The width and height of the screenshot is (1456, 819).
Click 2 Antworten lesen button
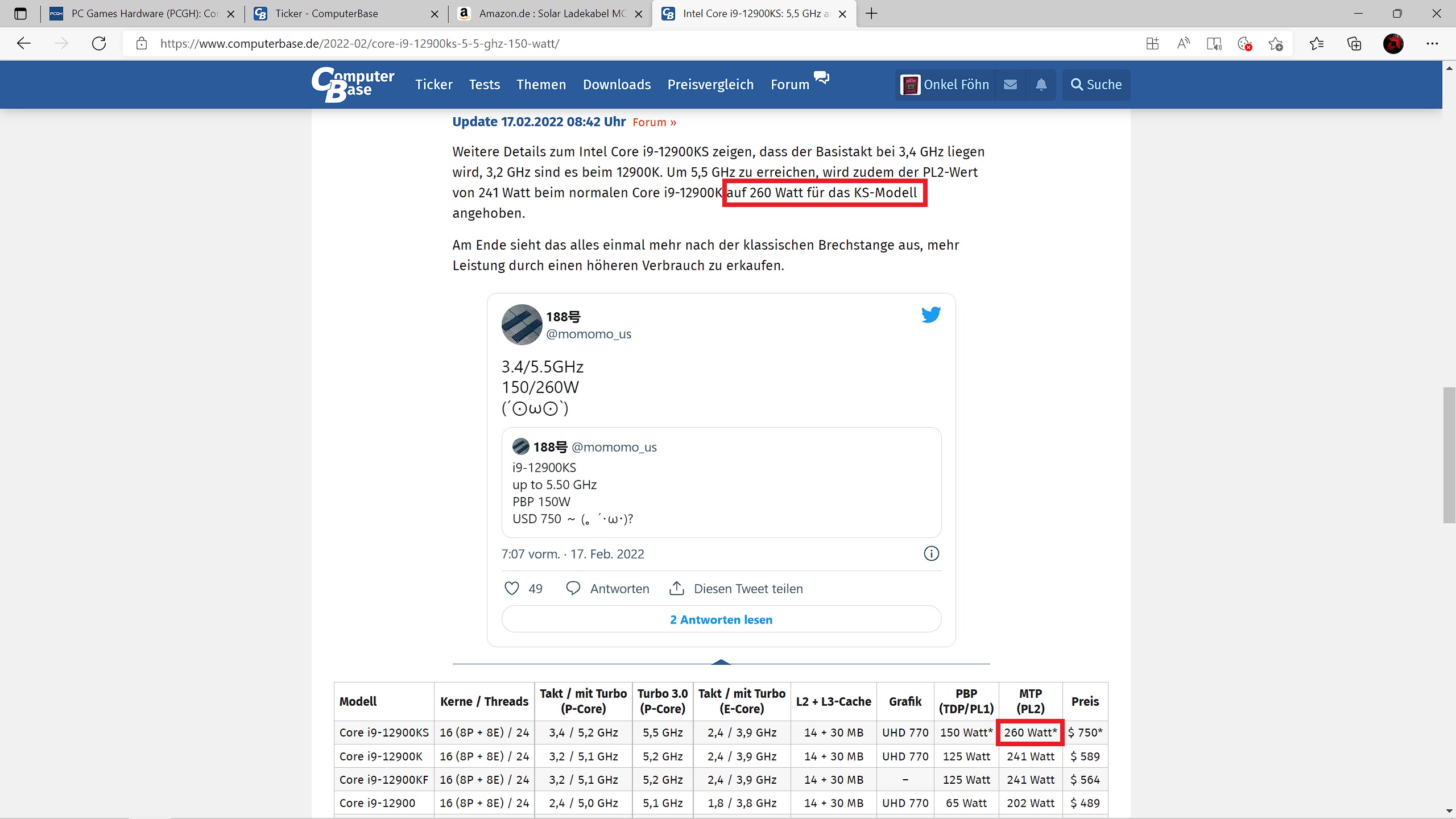[721, 619]
